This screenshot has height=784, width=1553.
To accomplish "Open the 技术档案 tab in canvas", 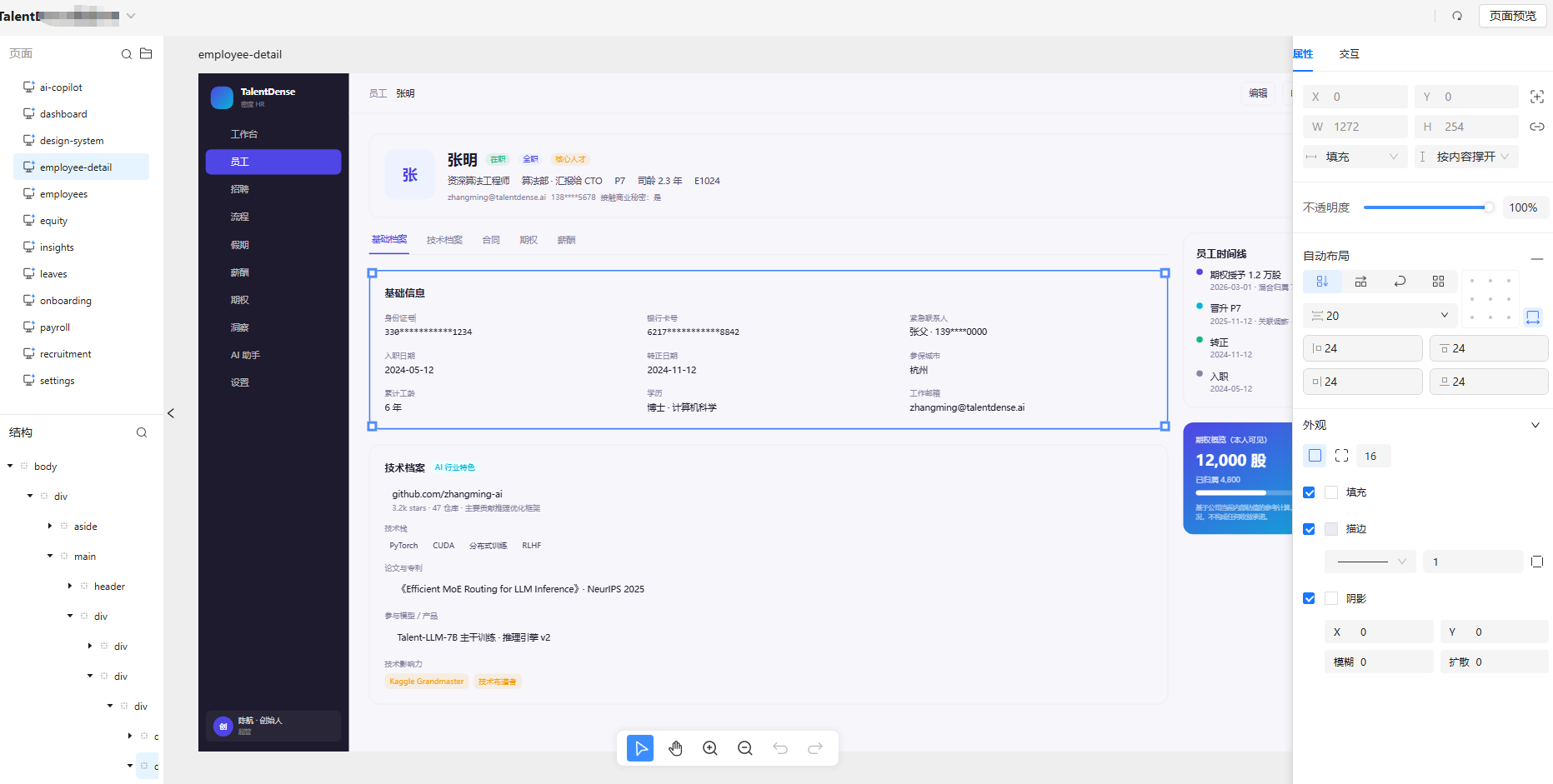I will 444,240.
